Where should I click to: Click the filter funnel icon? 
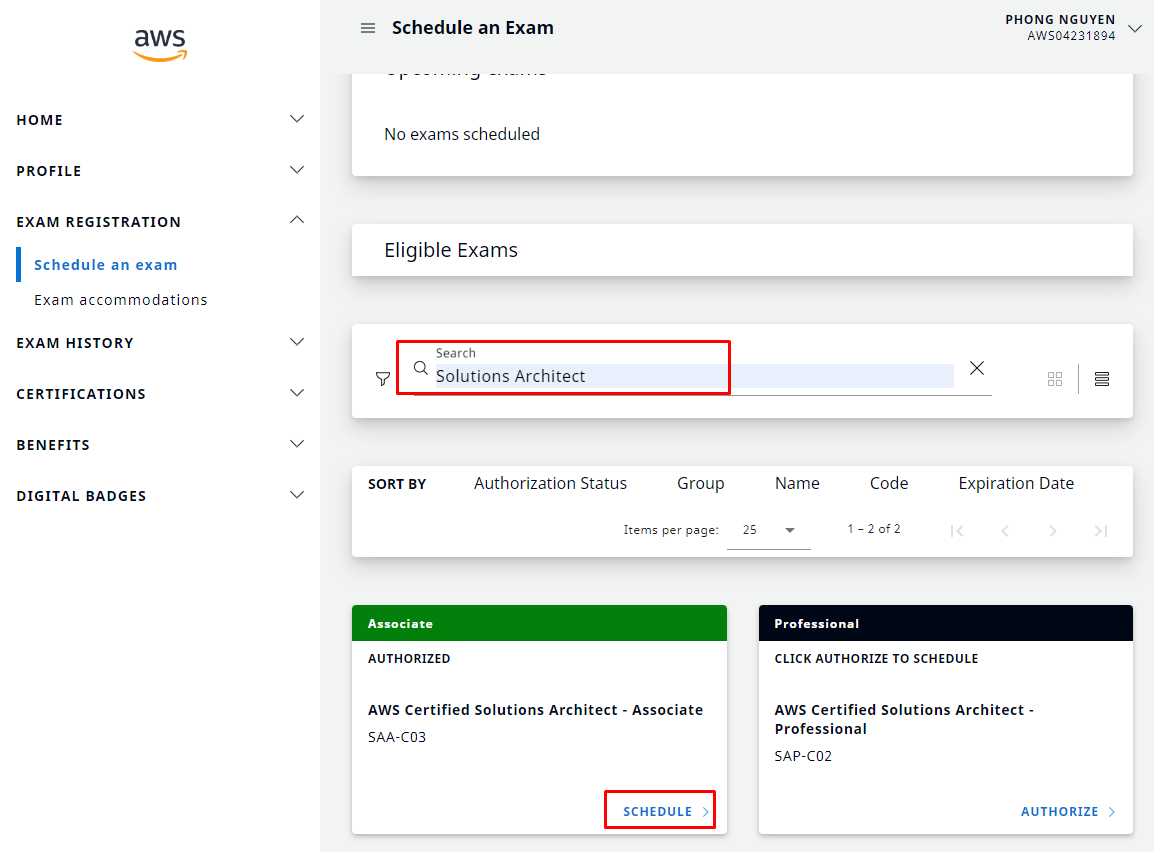click(383, 379)
